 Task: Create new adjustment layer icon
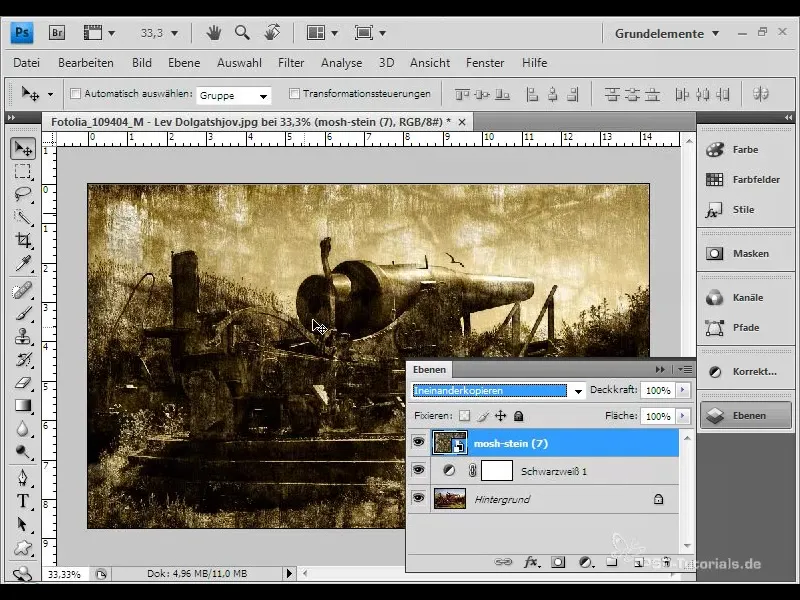(x=586, y=562)
